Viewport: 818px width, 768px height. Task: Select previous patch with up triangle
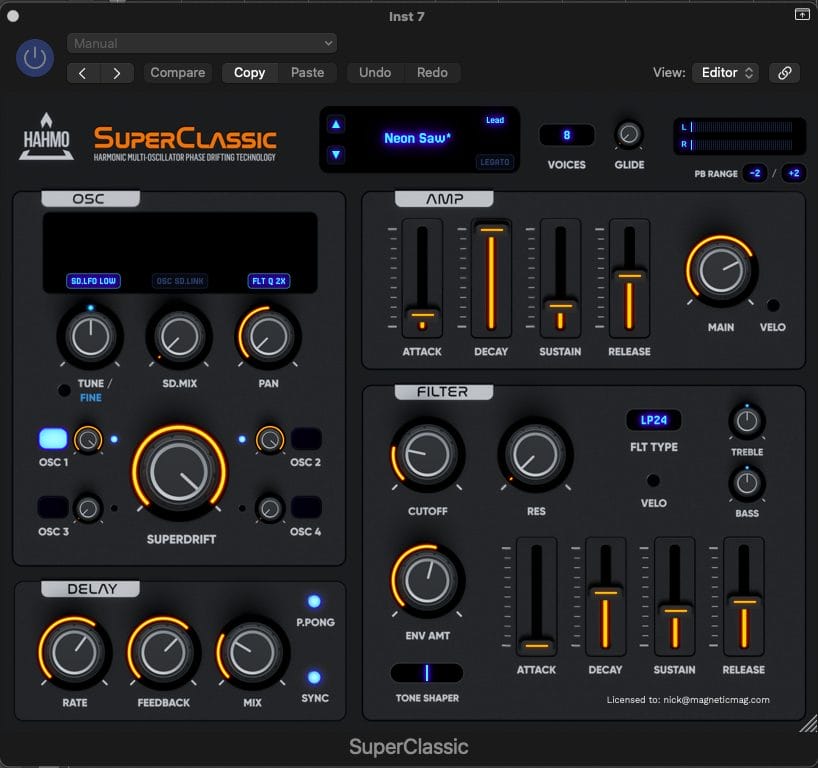click(336, 124)
